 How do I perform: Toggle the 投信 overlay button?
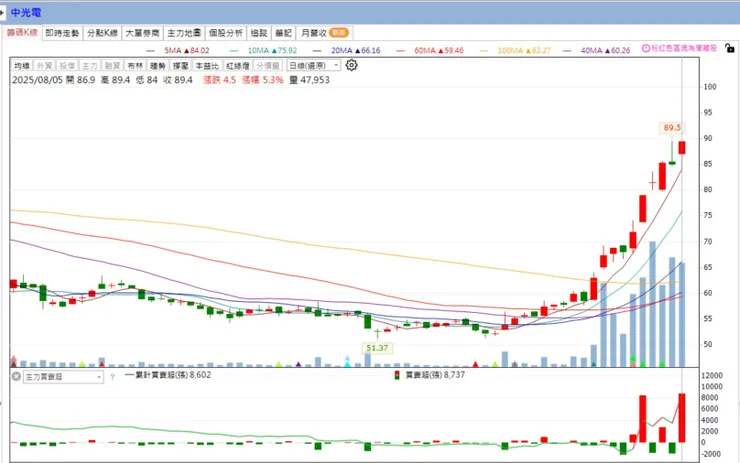pyautogui.click(x=67, y=66)
